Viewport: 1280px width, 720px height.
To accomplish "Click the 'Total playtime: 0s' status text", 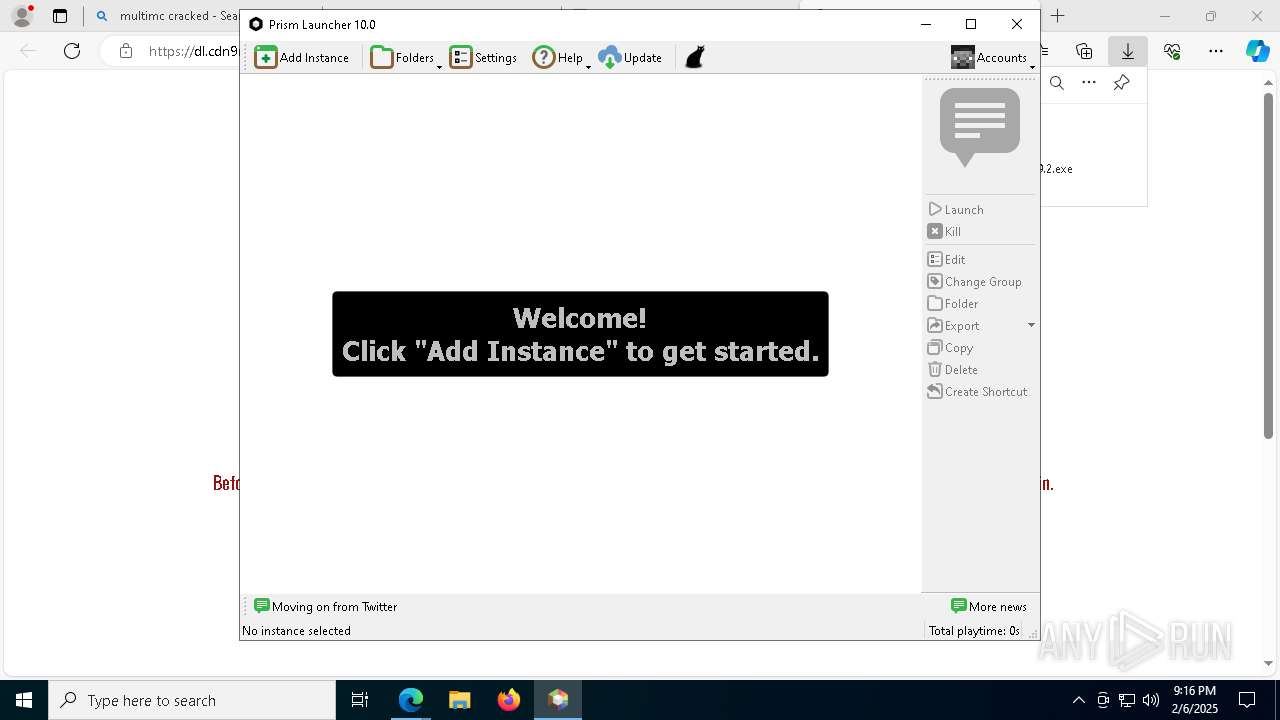I will coord(974,631).
